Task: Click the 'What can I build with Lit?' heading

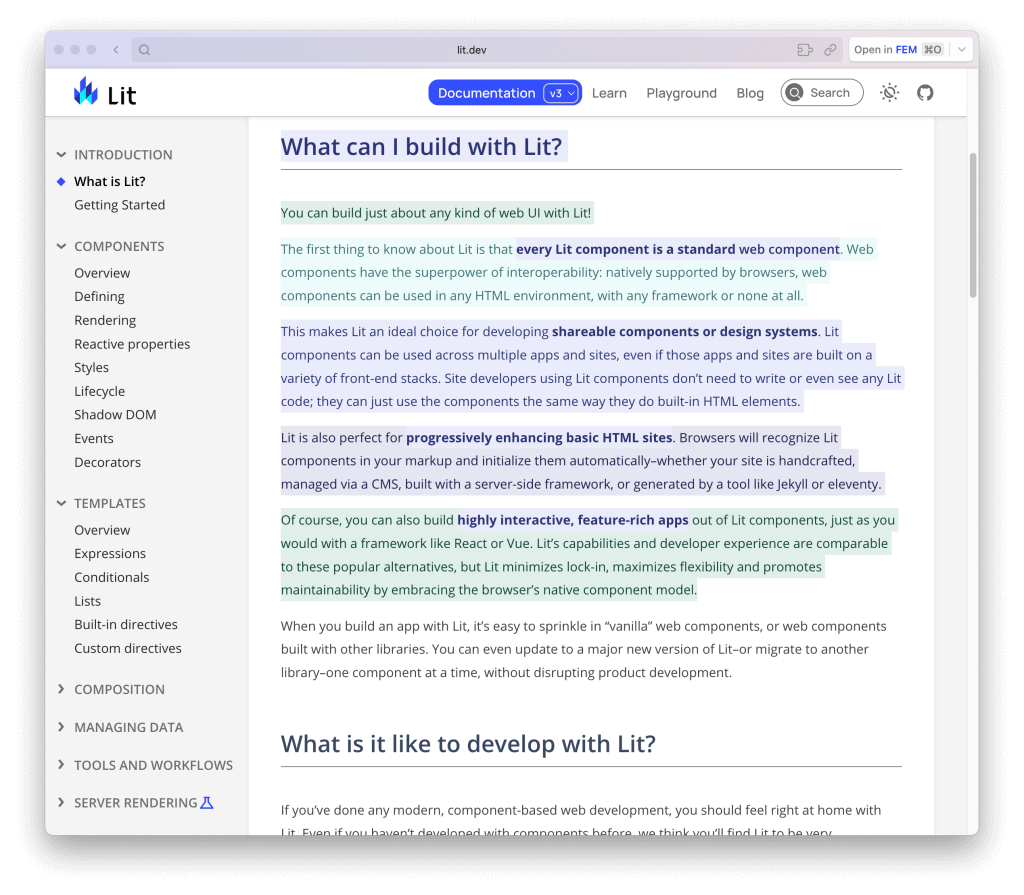Action: 421,146
